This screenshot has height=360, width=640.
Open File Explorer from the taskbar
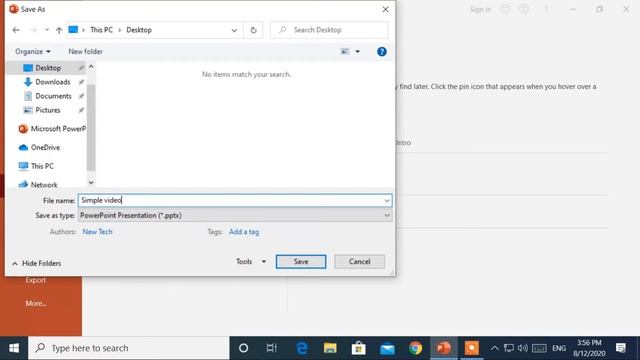[x=330, y=348]
